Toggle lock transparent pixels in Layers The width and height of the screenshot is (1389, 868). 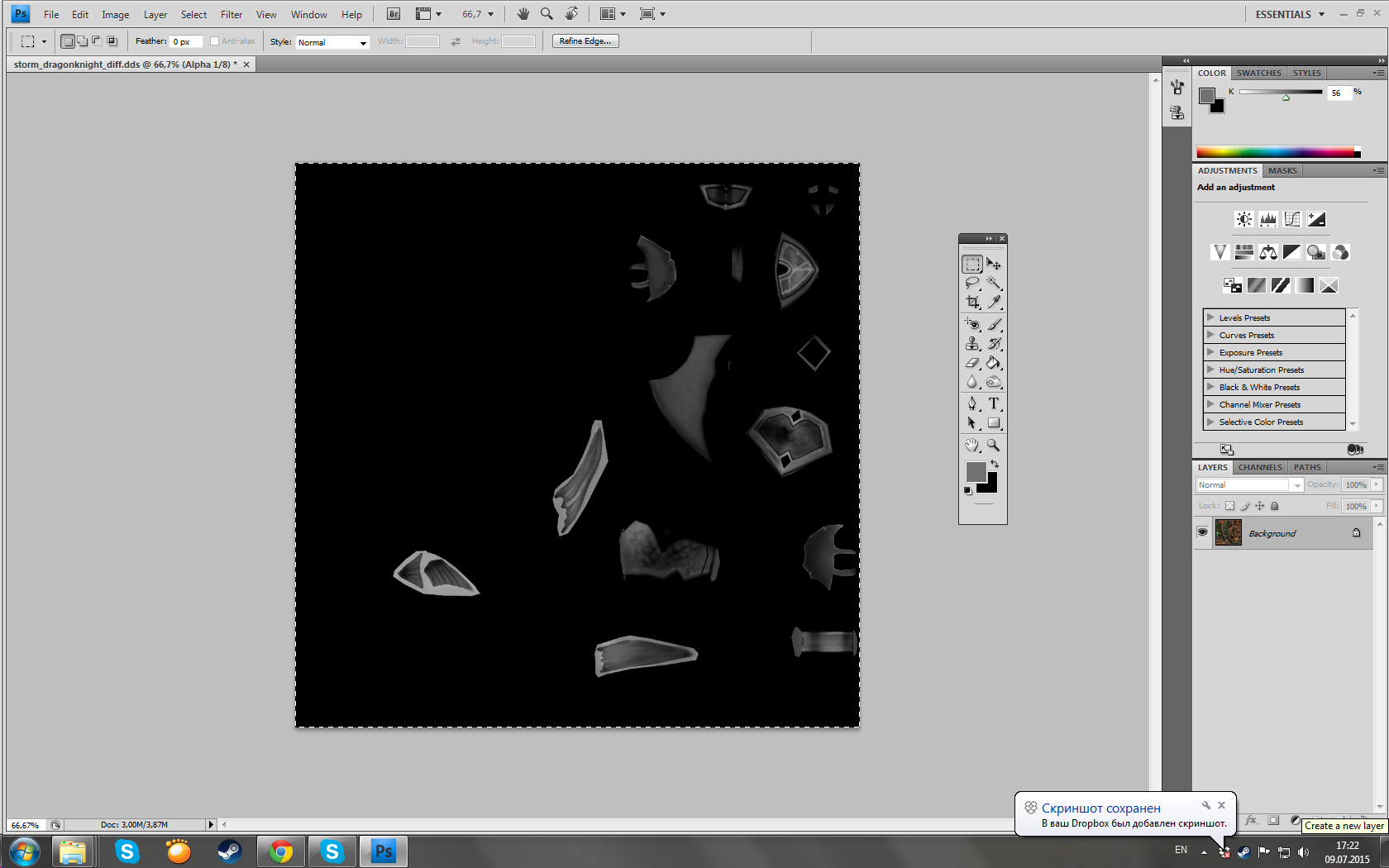(1229, 506)
